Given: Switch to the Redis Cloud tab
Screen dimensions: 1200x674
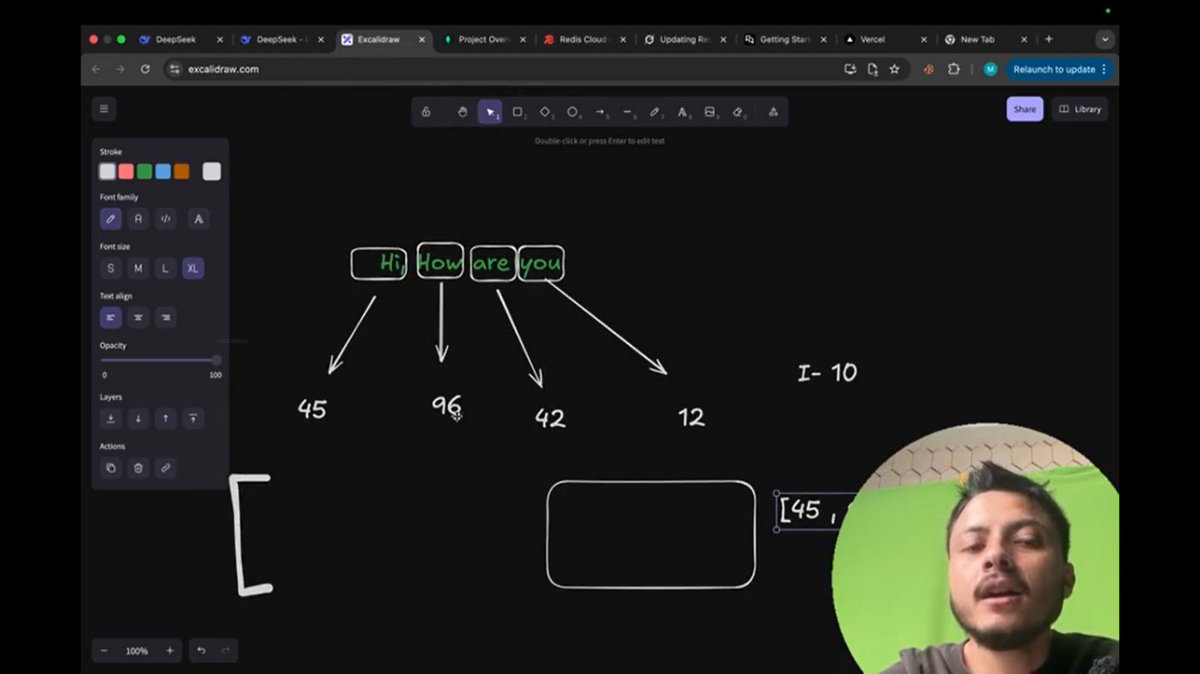Looking at the screenshot, I should click(584, 39).
